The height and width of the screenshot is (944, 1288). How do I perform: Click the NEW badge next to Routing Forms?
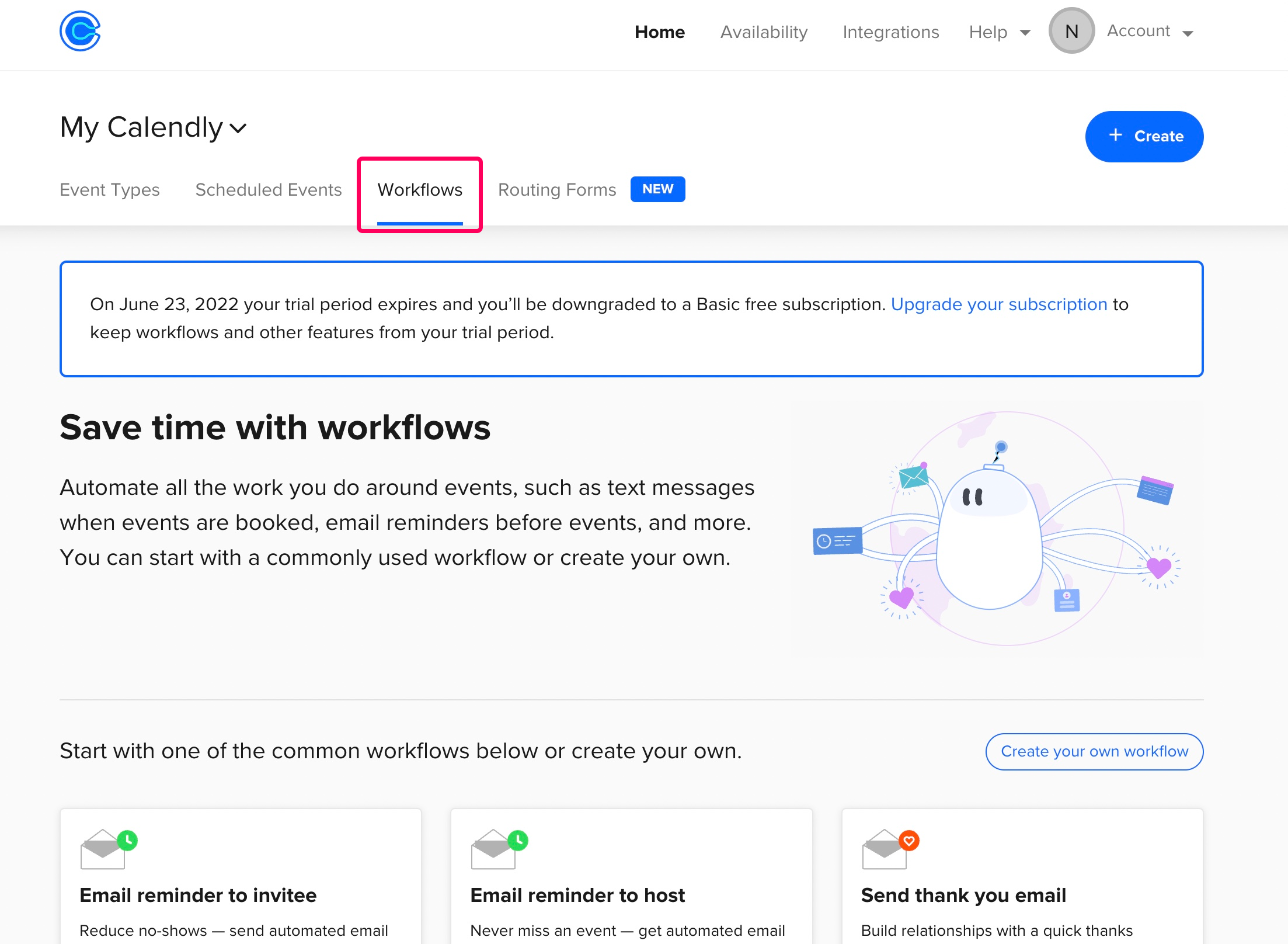658,189
